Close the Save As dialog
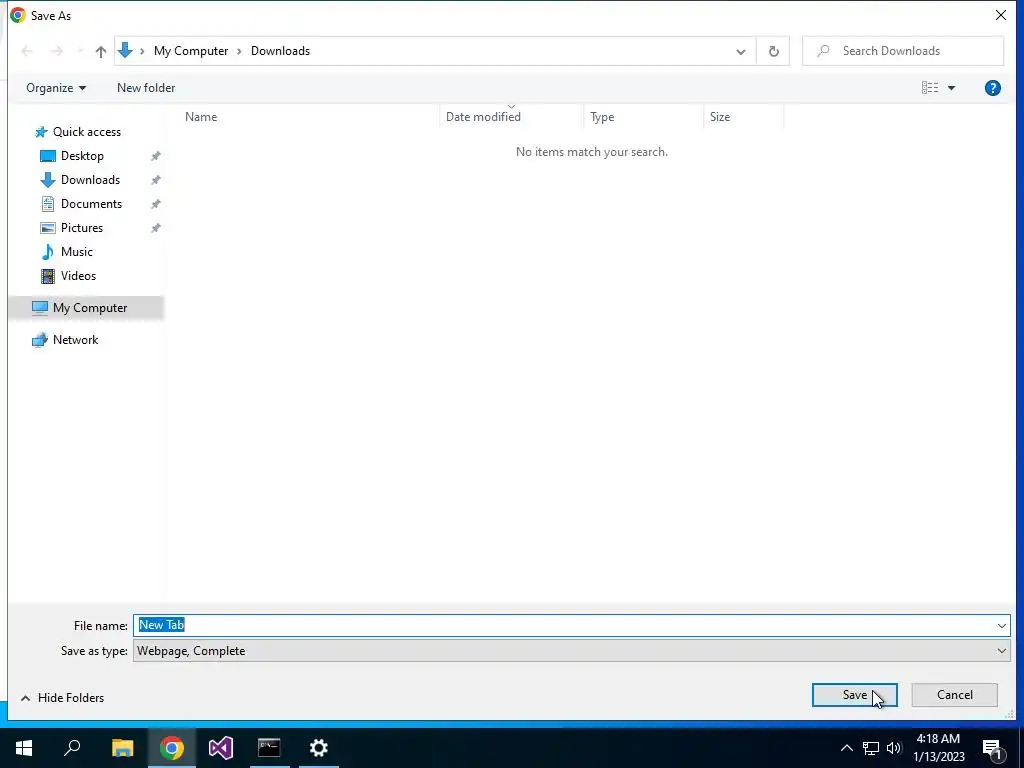1024x768 pixels. 1000,15
